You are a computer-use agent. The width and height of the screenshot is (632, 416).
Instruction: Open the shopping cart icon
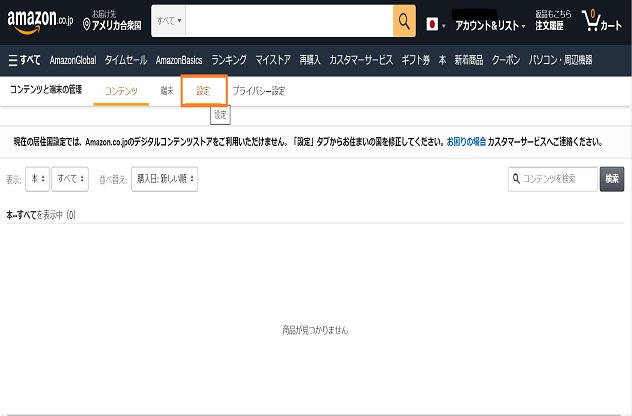pos(601,21)
